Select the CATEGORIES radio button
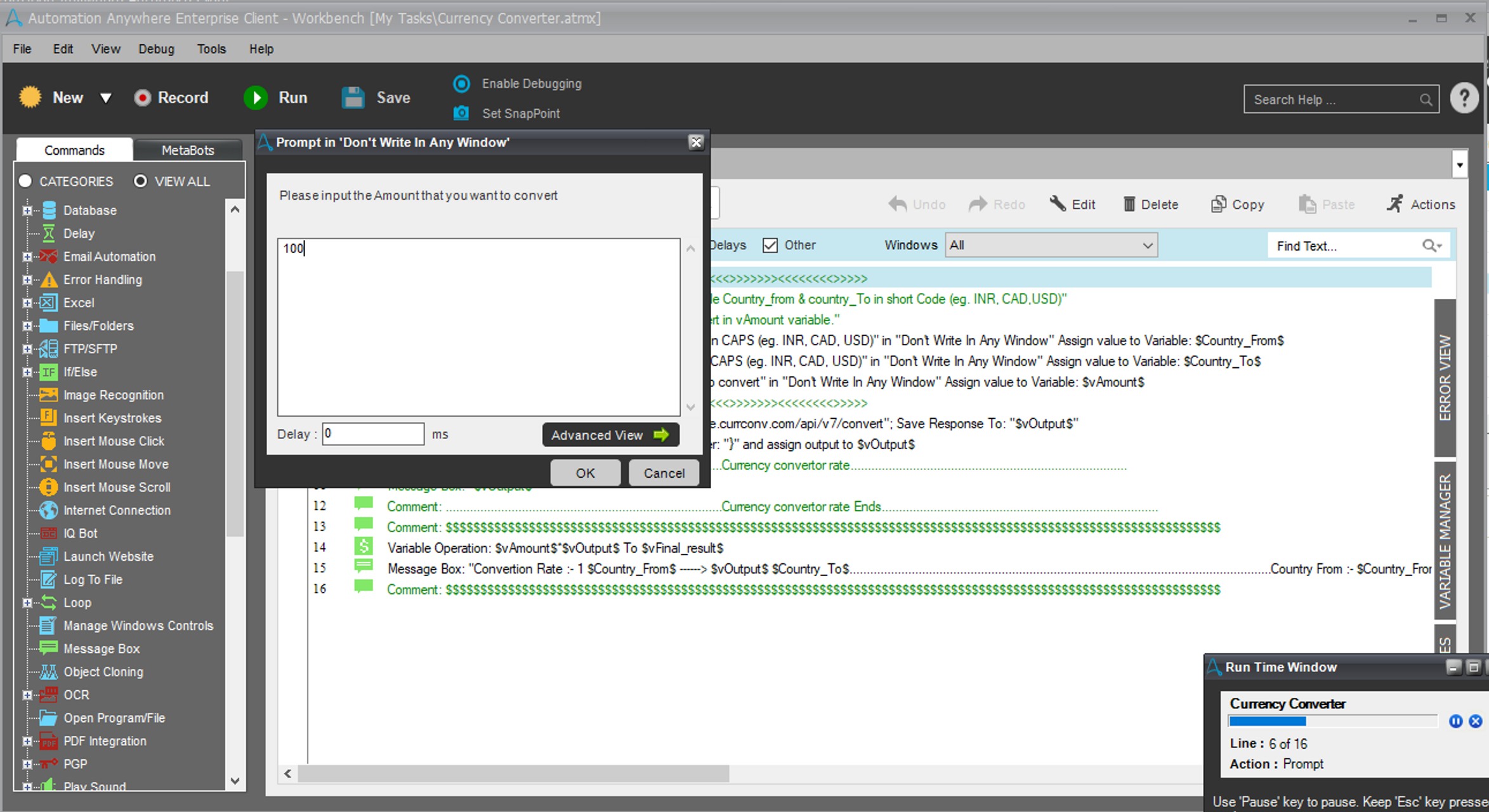 [25, 181]
